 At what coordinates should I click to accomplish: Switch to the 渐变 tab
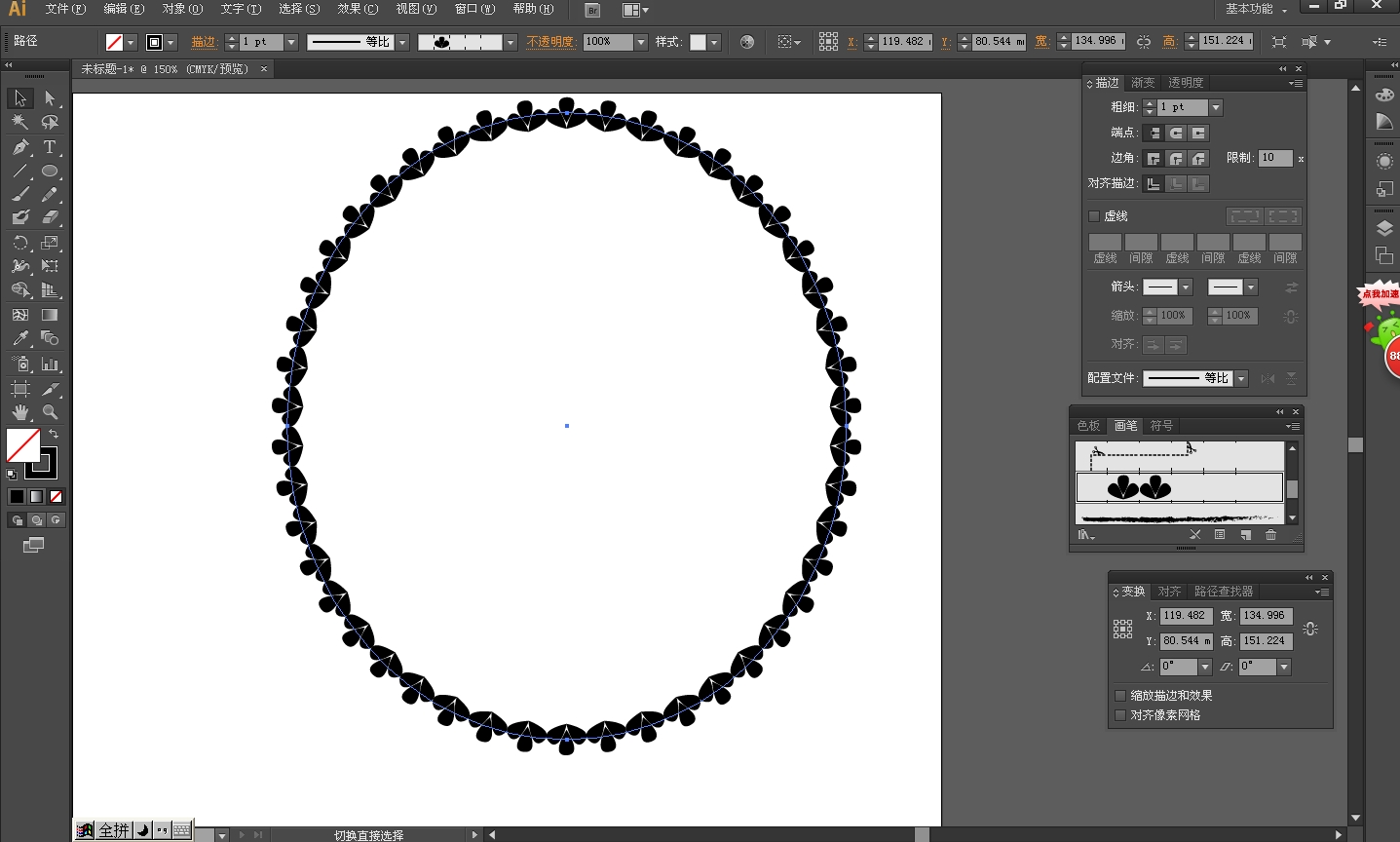[x=1143, y=83]
